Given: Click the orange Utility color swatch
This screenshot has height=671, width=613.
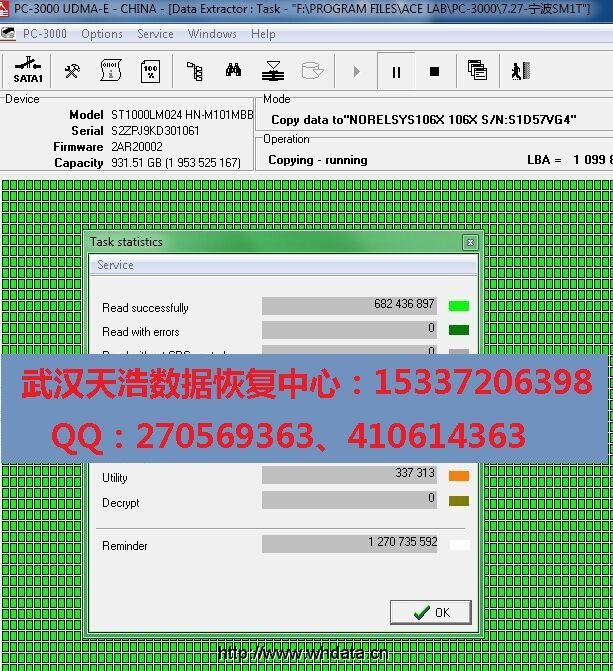Looking at the screenshot, I should [458, 475].
